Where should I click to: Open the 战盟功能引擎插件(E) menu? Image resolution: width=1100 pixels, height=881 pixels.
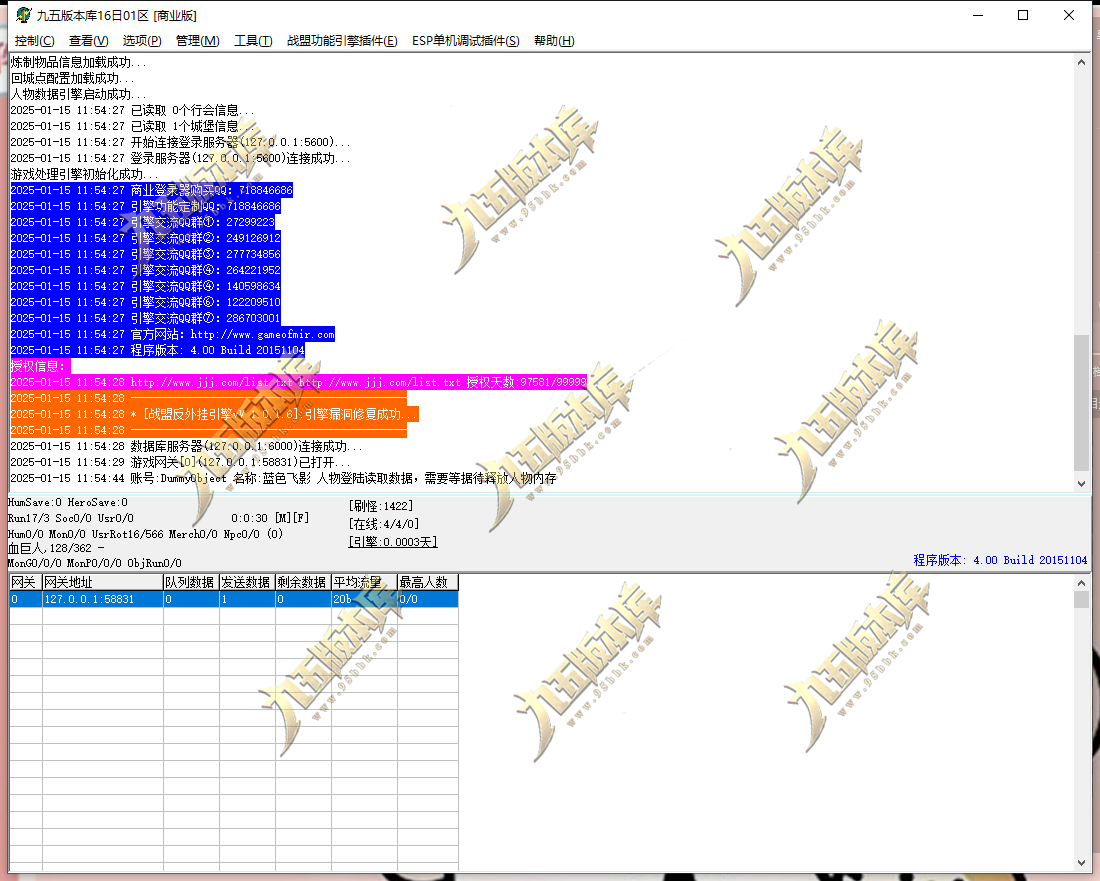[342, 41]
